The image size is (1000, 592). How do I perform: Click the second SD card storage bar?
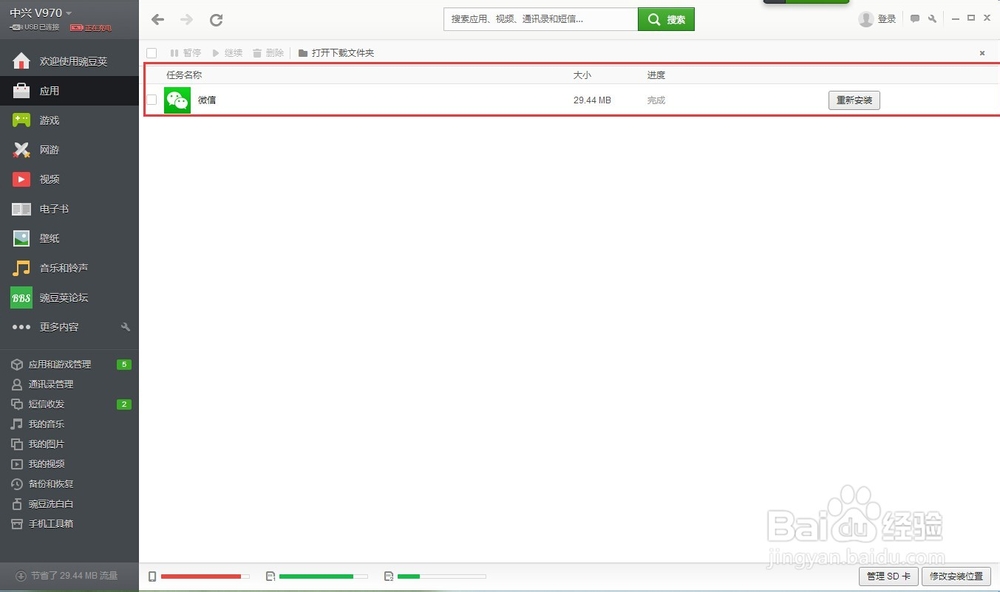(x=441, y=577)
